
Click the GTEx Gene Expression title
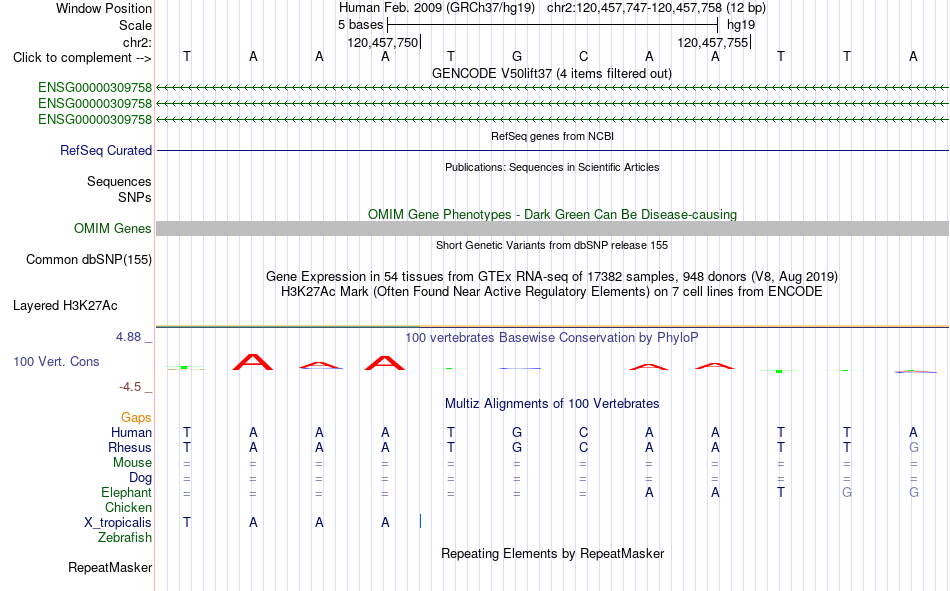pos(552,276)
